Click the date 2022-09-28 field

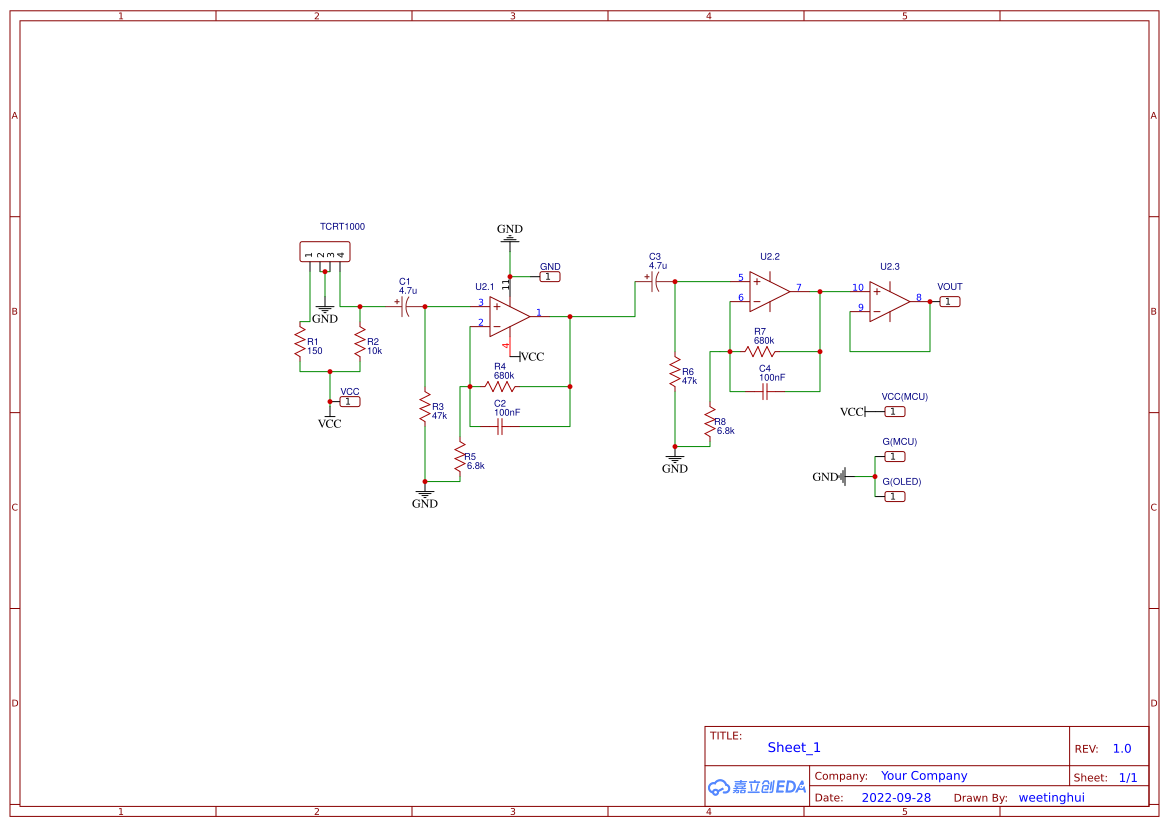pyautogui.click(x=896, y=798)
